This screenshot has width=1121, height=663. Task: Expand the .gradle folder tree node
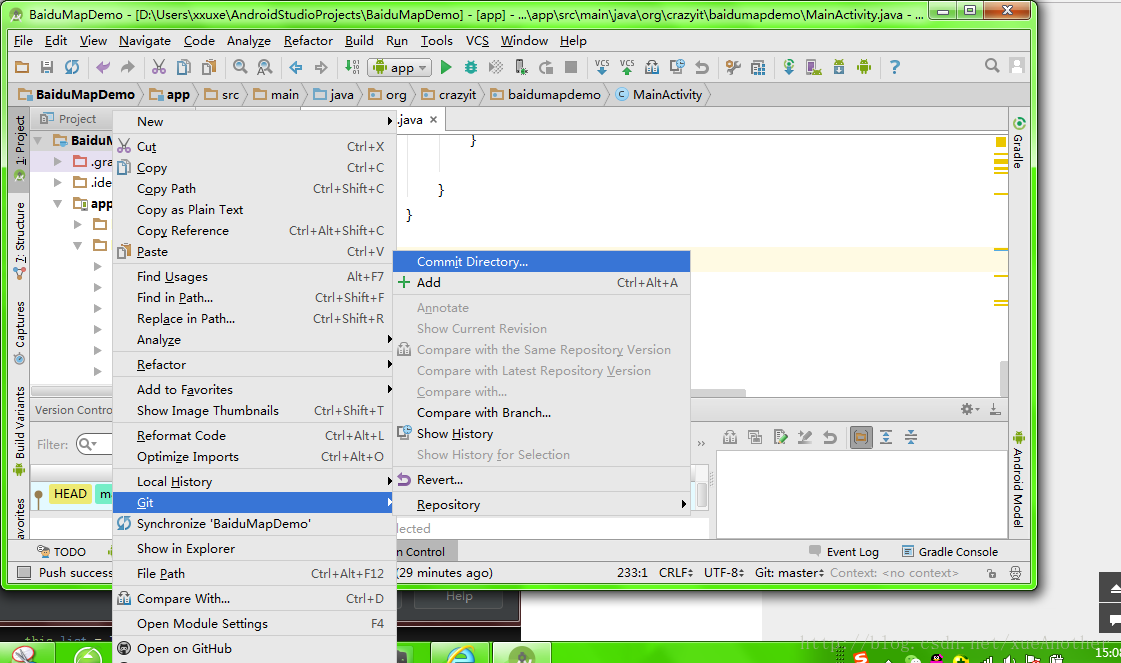(59, 162)
